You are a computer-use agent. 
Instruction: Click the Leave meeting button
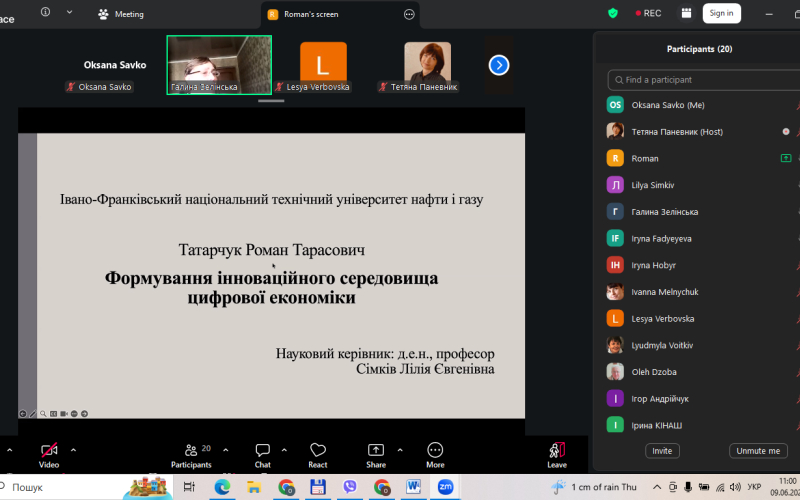point(557,455)
